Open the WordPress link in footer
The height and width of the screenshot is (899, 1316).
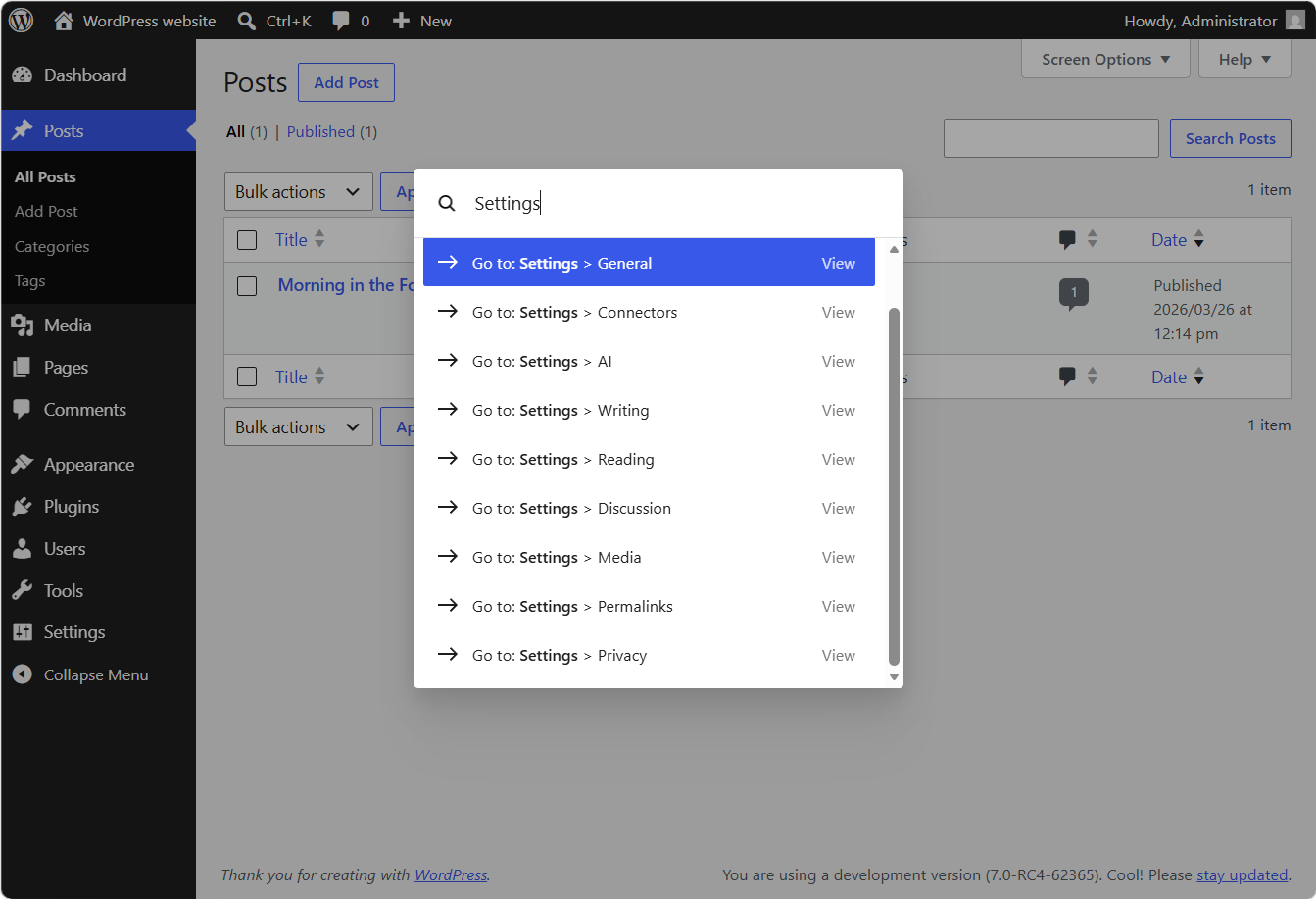(x=451, y=874)
